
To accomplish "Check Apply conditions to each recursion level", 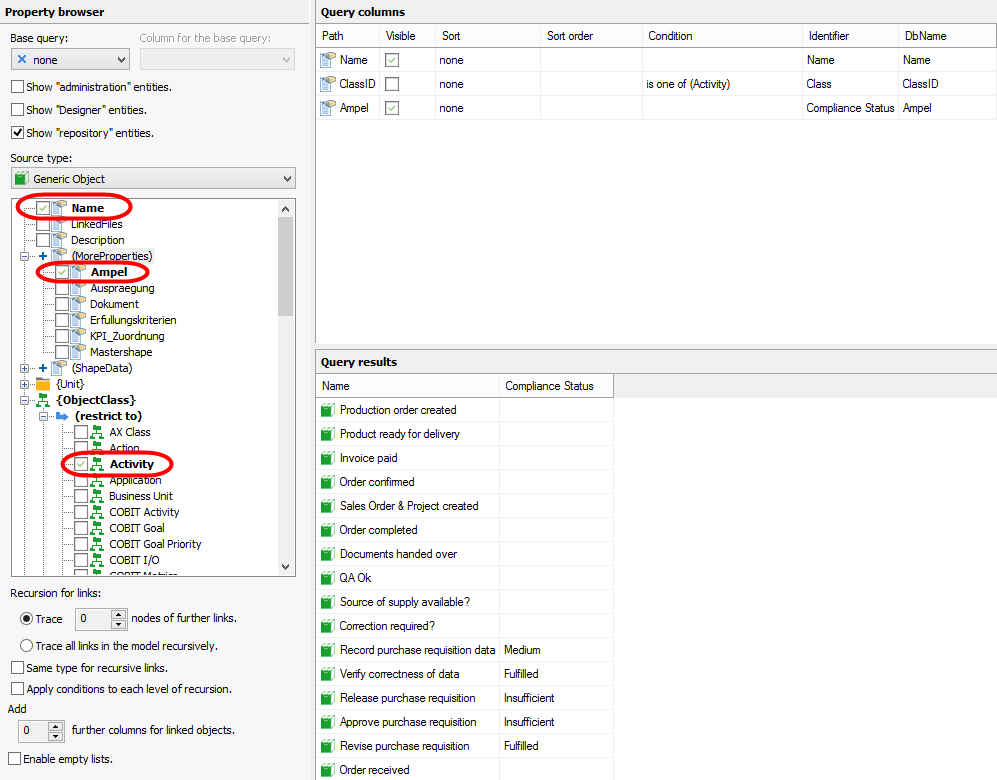I will pyautogui.click(x=18, y=688).
